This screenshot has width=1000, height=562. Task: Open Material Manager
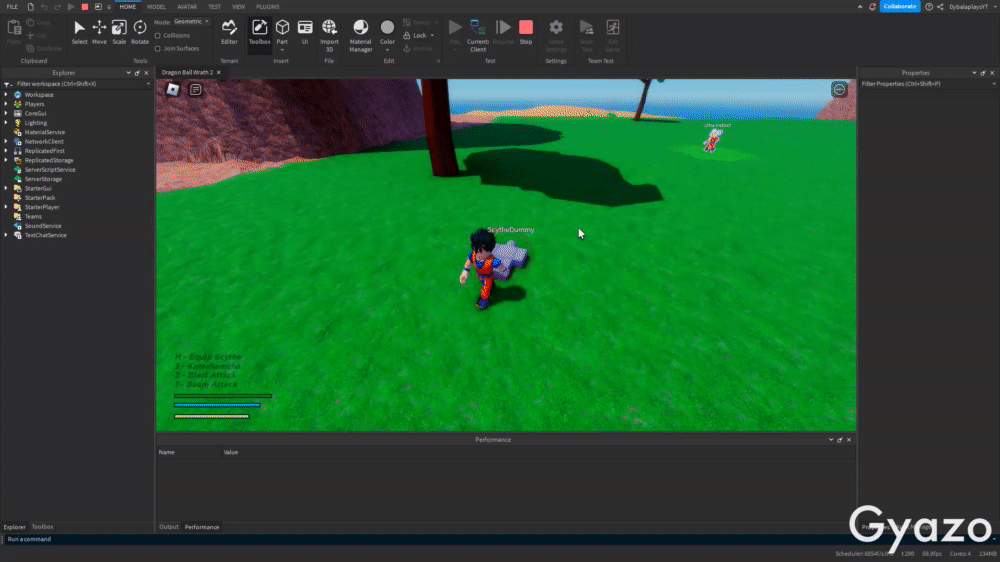pos(360,35)
